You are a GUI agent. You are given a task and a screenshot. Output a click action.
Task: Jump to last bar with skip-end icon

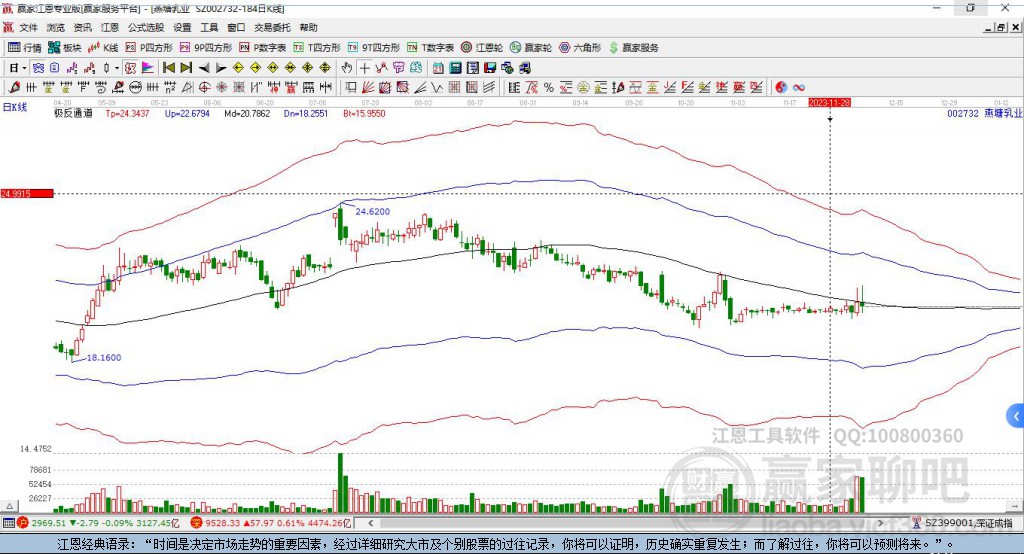pos(186,68)
